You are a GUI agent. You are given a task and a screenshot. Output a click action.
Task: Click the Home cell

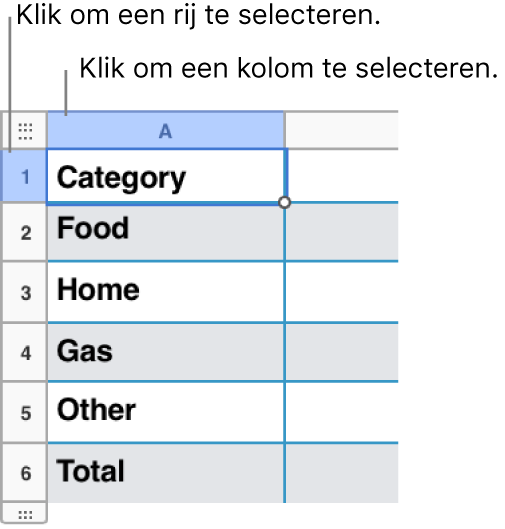(x=166, y=292)
